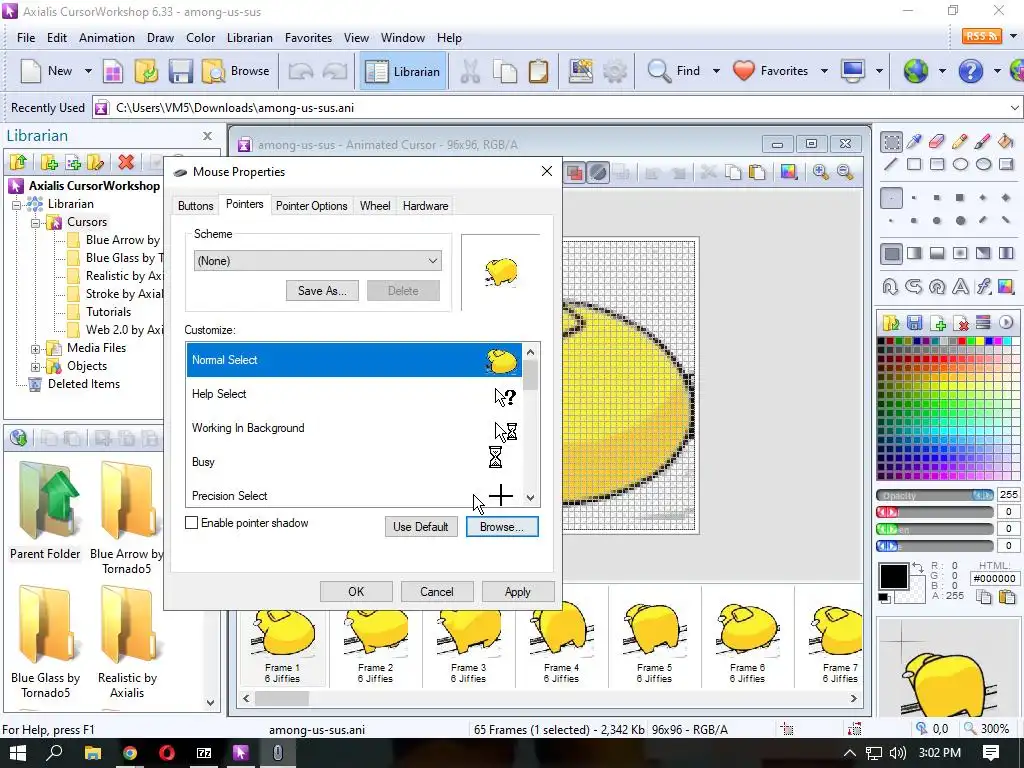The width and height of the screenshot is (1024, 768).
Task: Open the Wheel tab
Action: [x=375, y=206]
